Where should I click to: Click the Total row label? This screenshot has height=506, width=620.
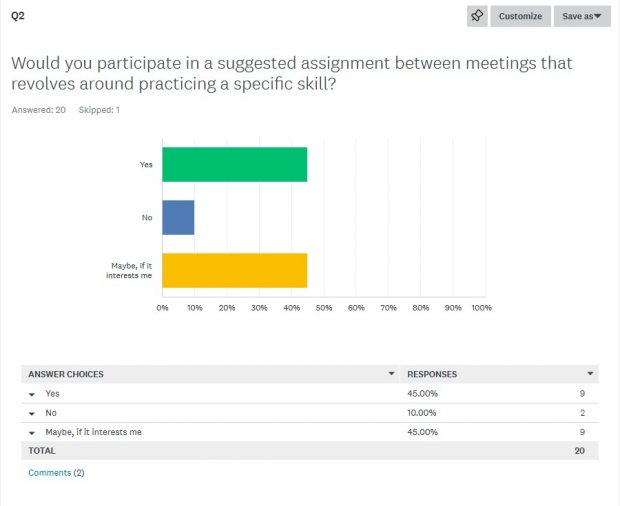pyautogui.click(x=42, y=451)
